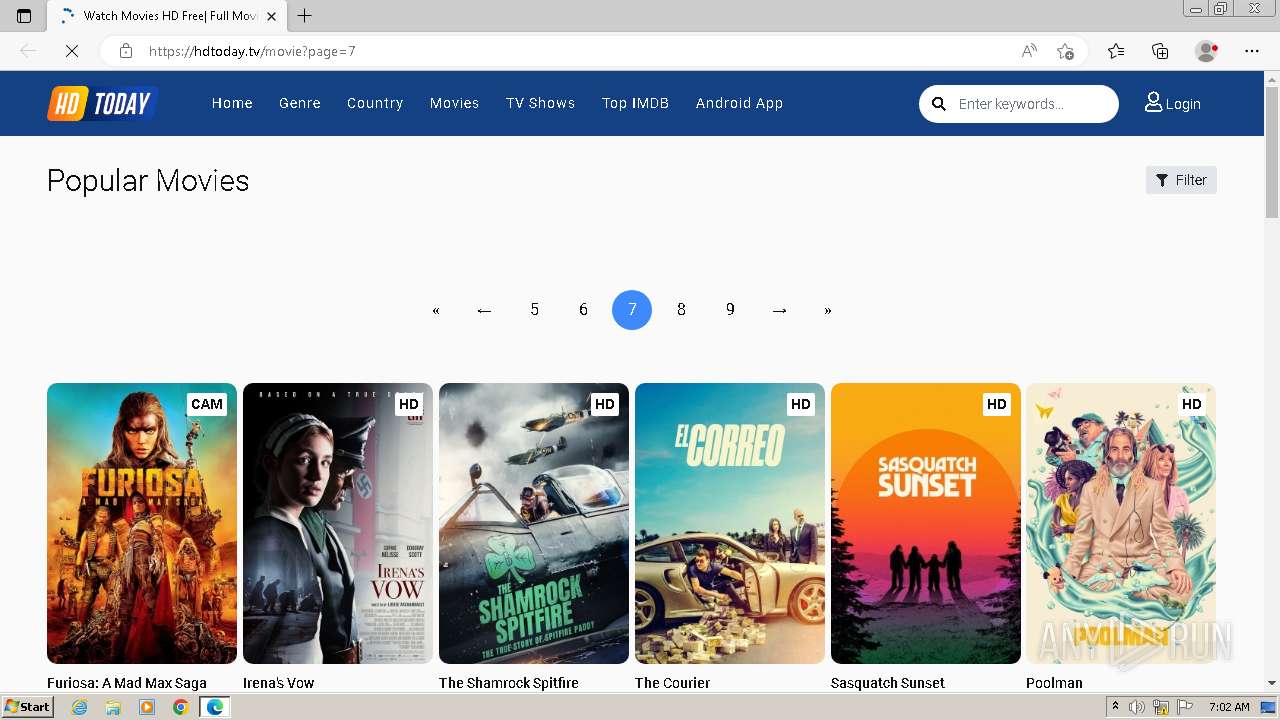Click the HD Today logo
The image size is (1280, 720).
coord(102,103)
